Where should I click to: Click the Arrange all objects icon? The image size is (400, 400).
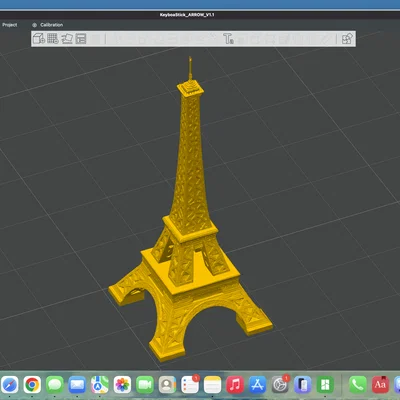click(81, 39)
